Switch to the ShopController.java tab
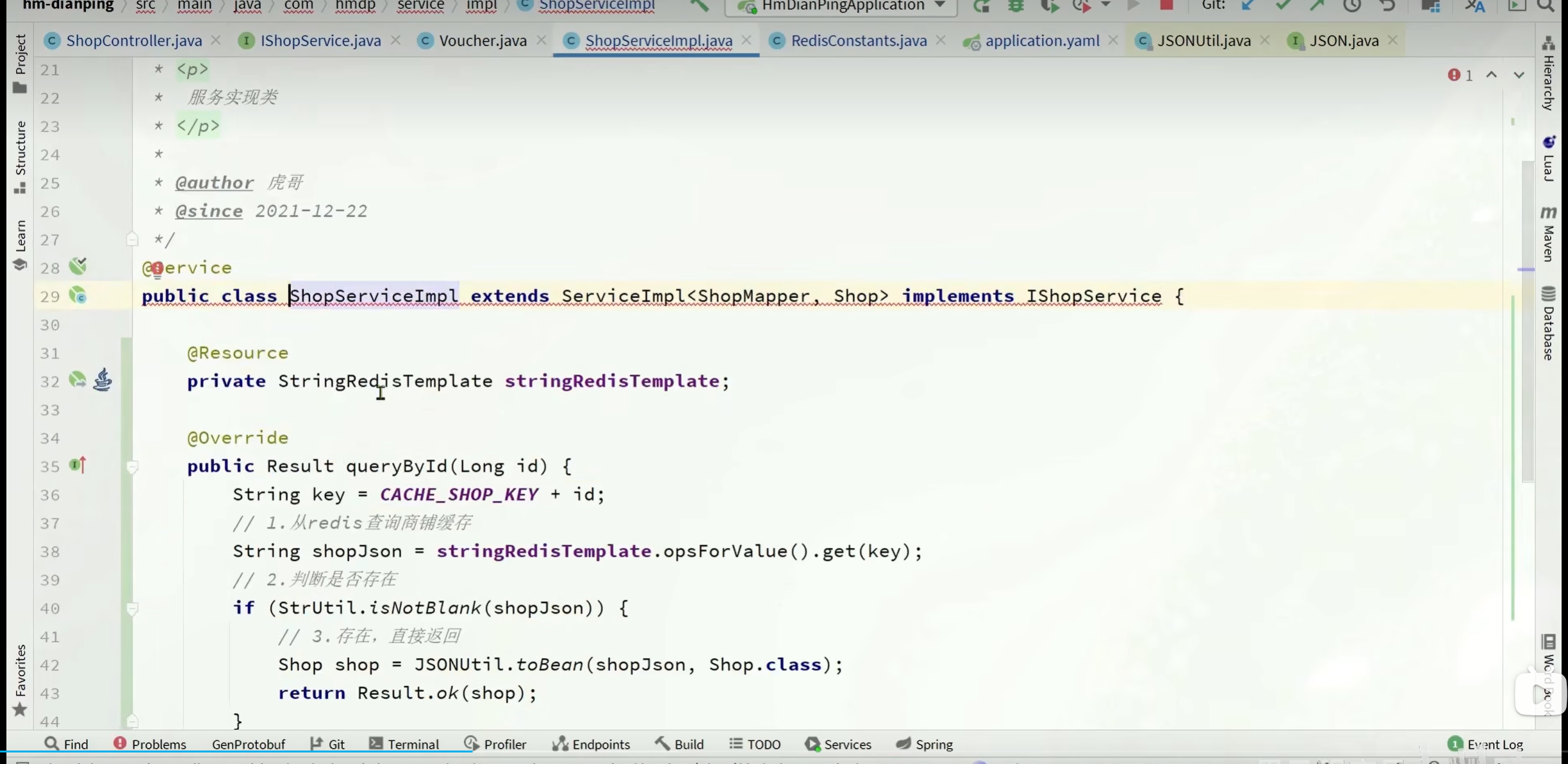The image size is (1568, 764). [x=133, y=41]
